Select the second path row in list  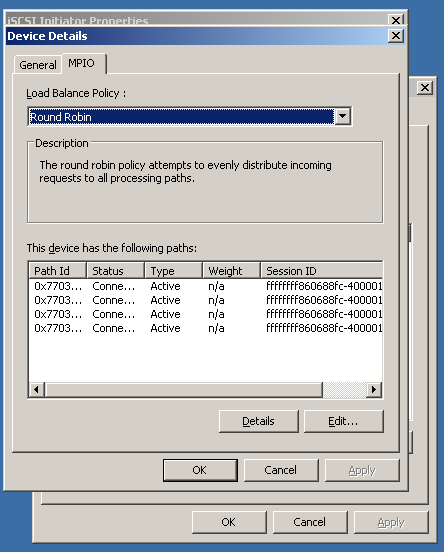206,300
